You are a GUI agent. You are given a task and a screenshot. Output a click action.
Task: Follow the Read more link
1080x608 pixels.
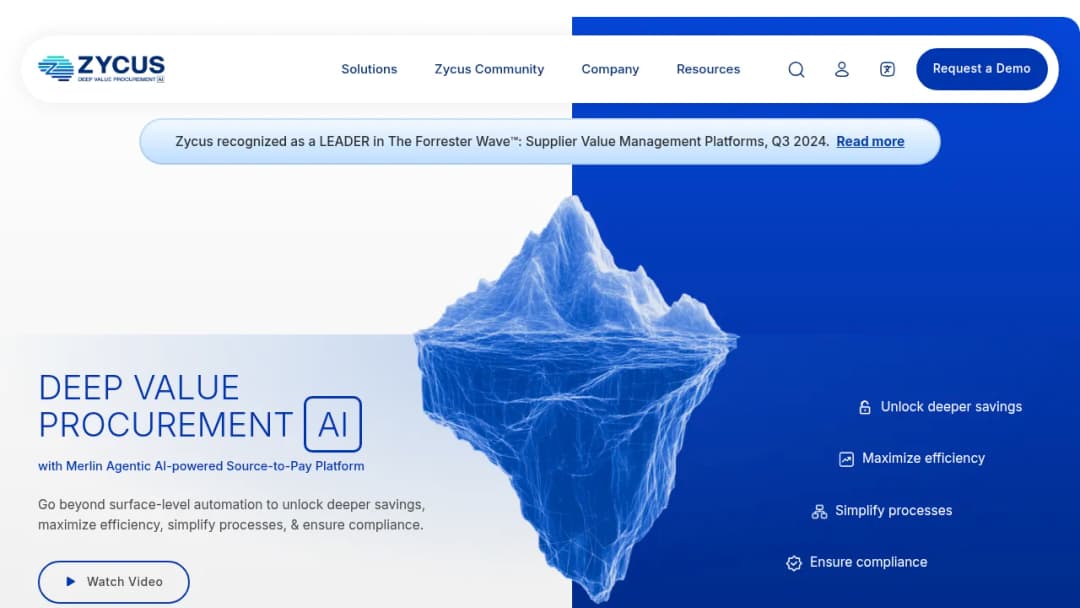click(x=870, y=141)
